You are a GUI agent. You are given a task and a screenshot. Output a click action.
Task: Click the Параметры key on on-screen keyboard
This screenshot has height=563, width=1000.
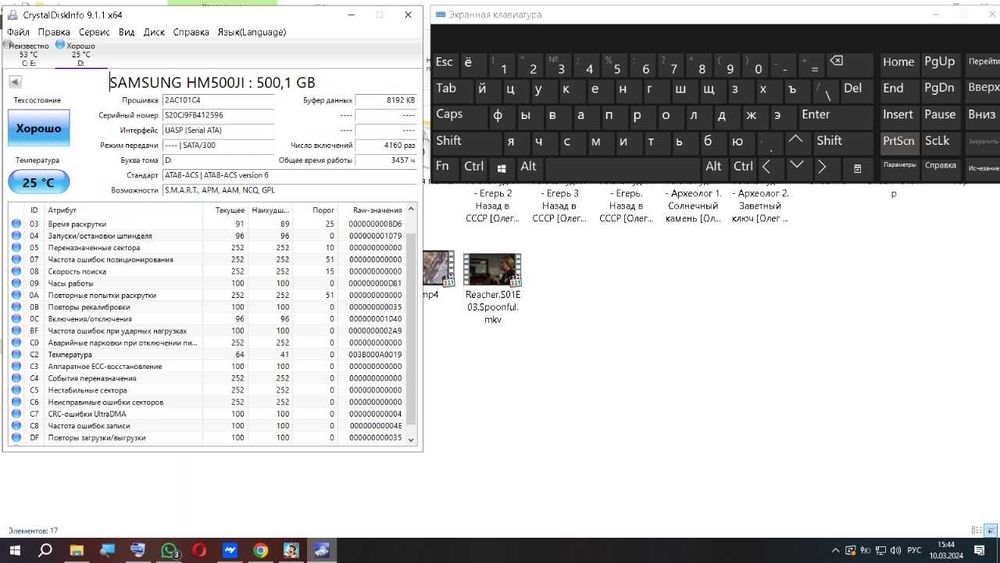click(899, 167)
